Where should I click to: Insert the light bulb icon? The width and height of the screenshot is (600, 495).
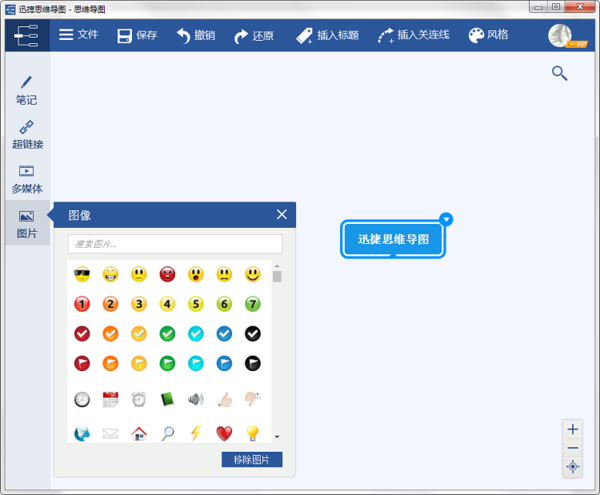click(253, 434)
